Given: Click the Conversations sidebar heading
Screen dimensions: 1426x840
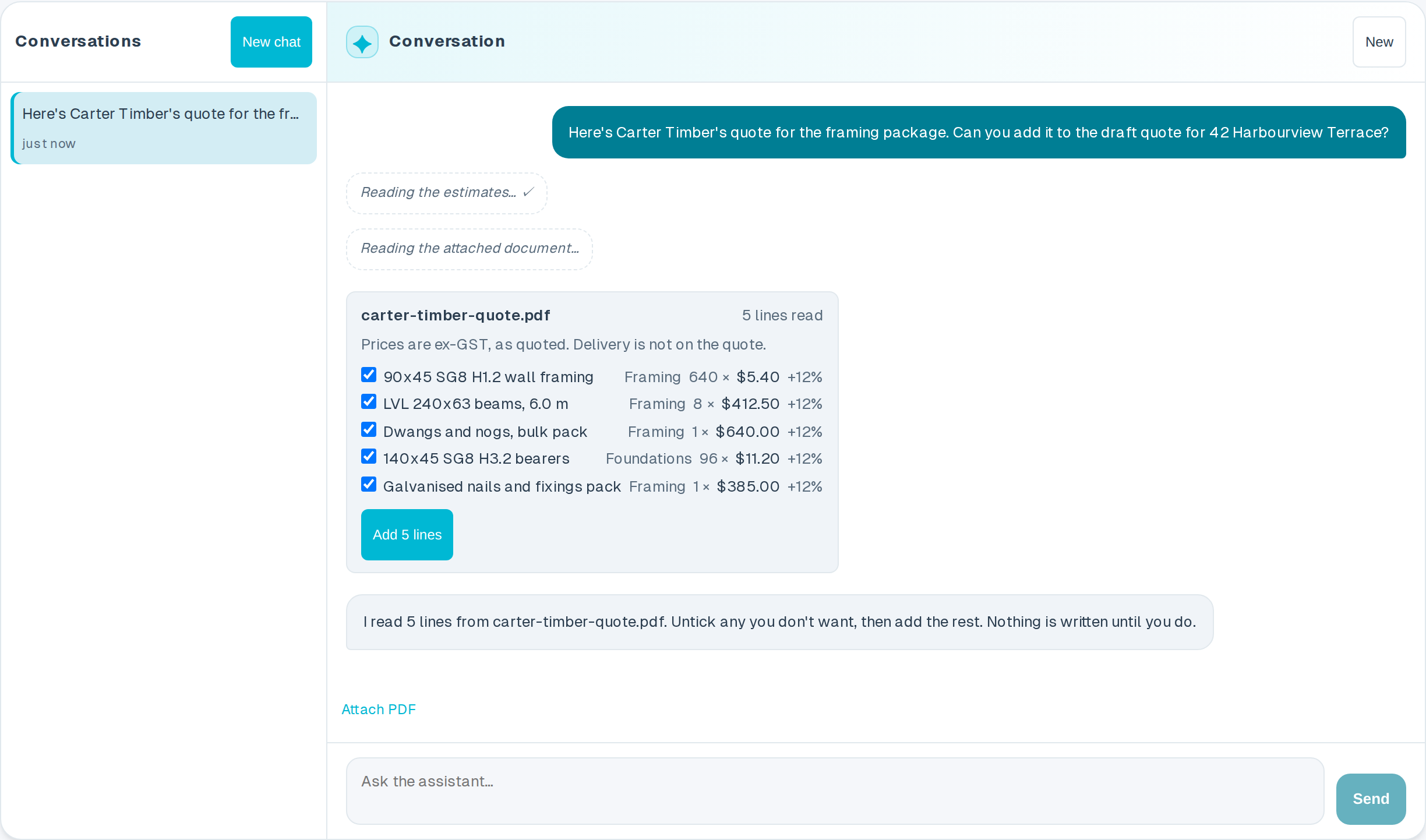Looking at the screenshot, I should (78, 41).
